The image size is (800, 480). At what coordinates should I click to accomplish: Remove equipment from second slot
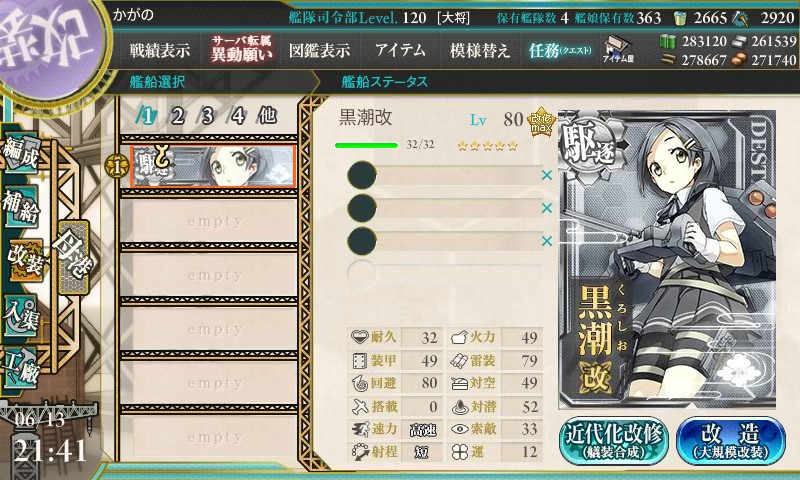(547, 208)
